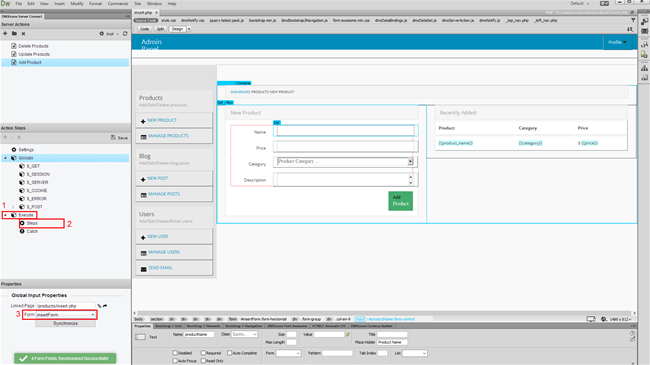This screenshot has width=650, height=365.
Task: Click the horizontal scrollbar below design view
Action: click(385, 314)
